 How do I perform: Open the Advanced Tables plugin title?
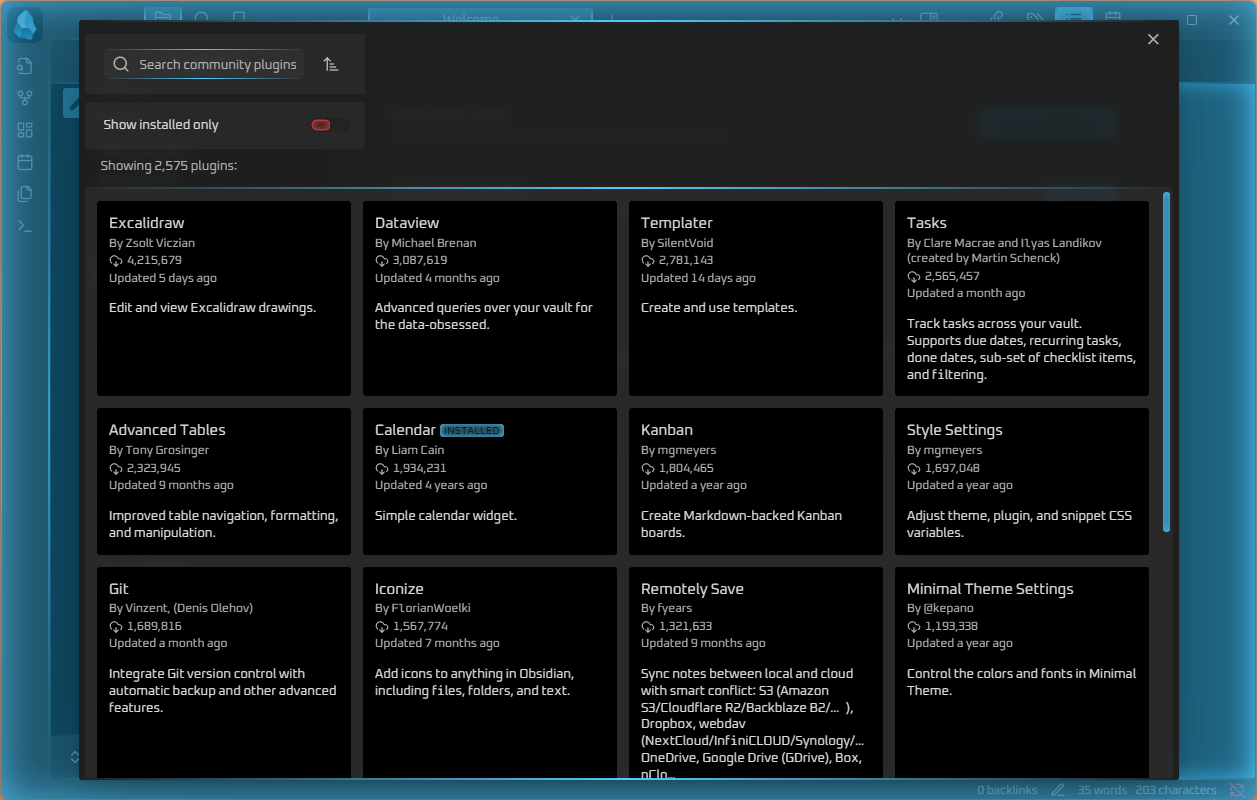click(x=167, y=430)
